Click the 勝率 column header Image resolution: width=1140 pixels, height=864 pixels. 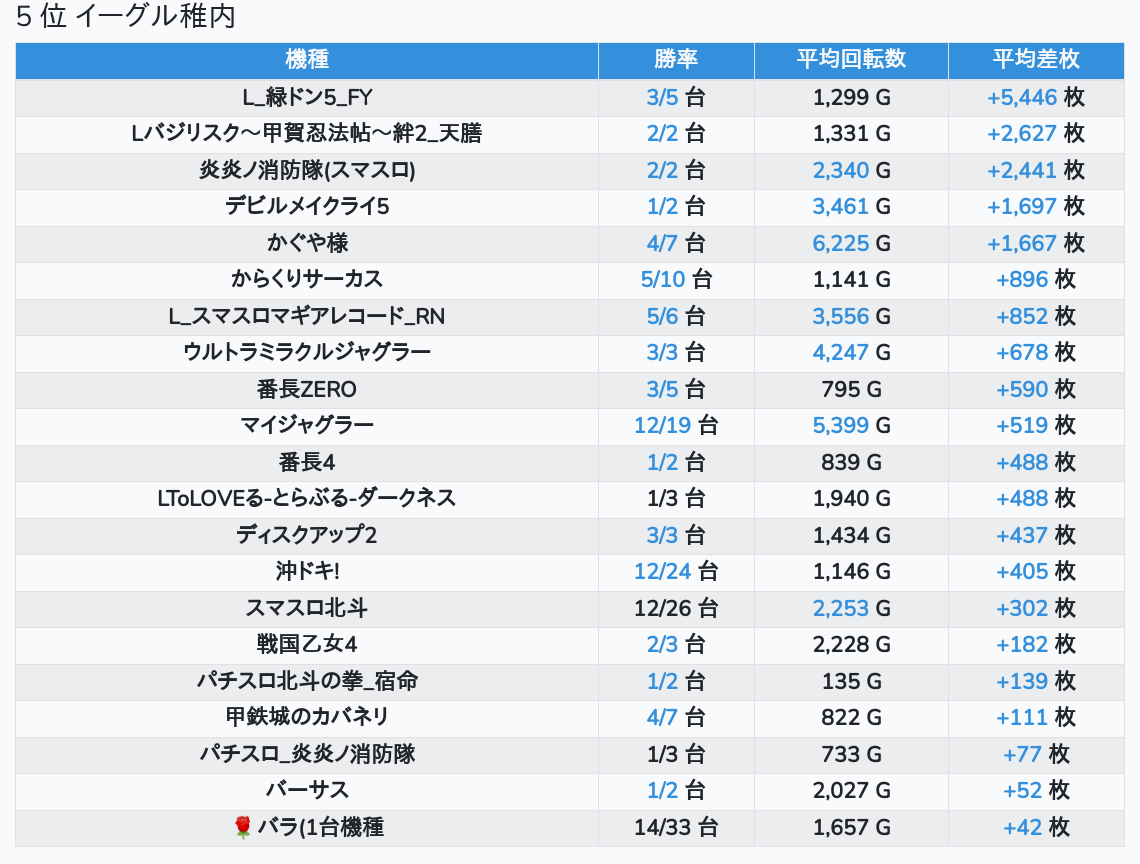pos(676,59)
